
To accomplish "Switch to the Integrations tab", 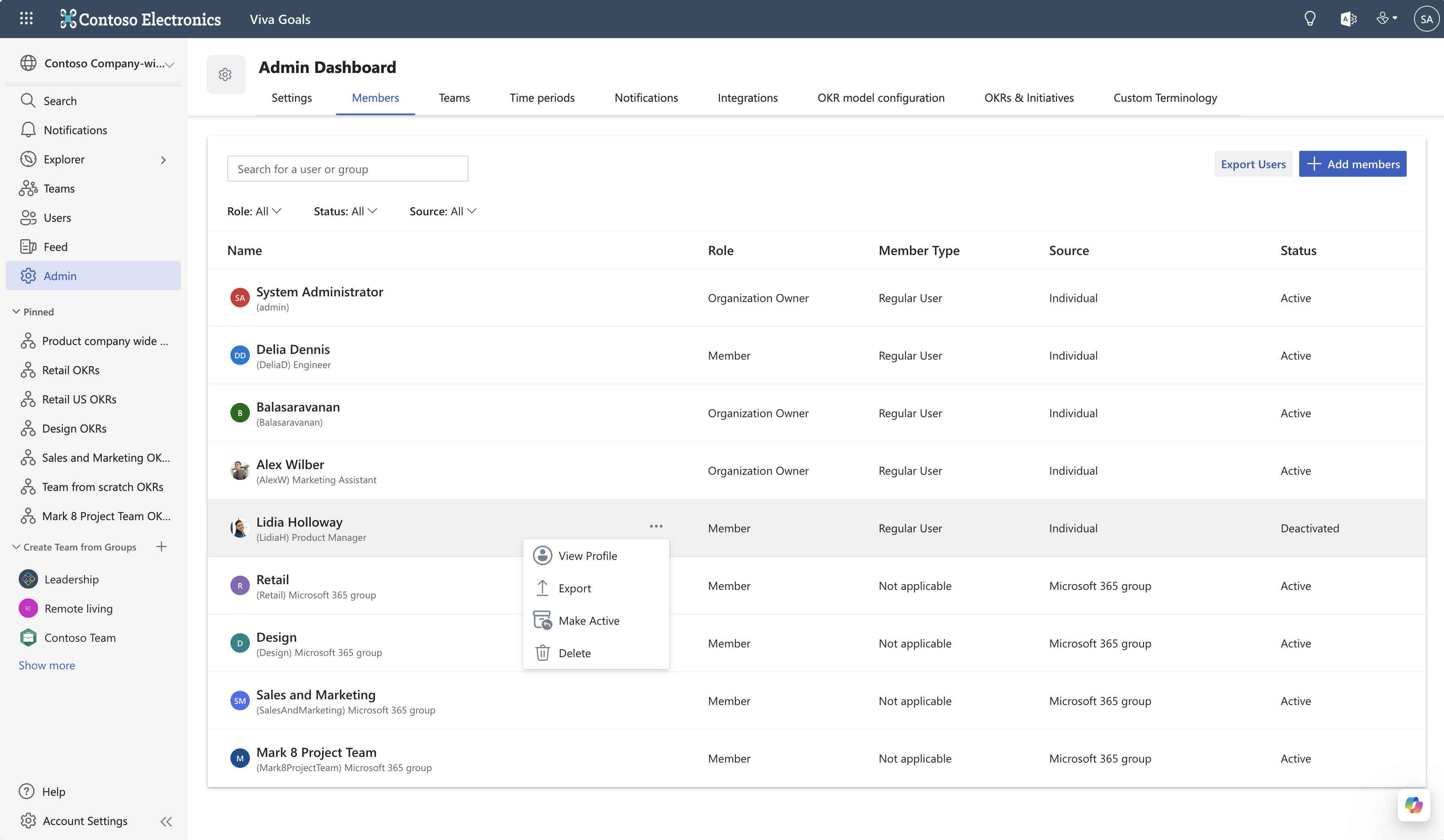I will [x=748, y=98].
